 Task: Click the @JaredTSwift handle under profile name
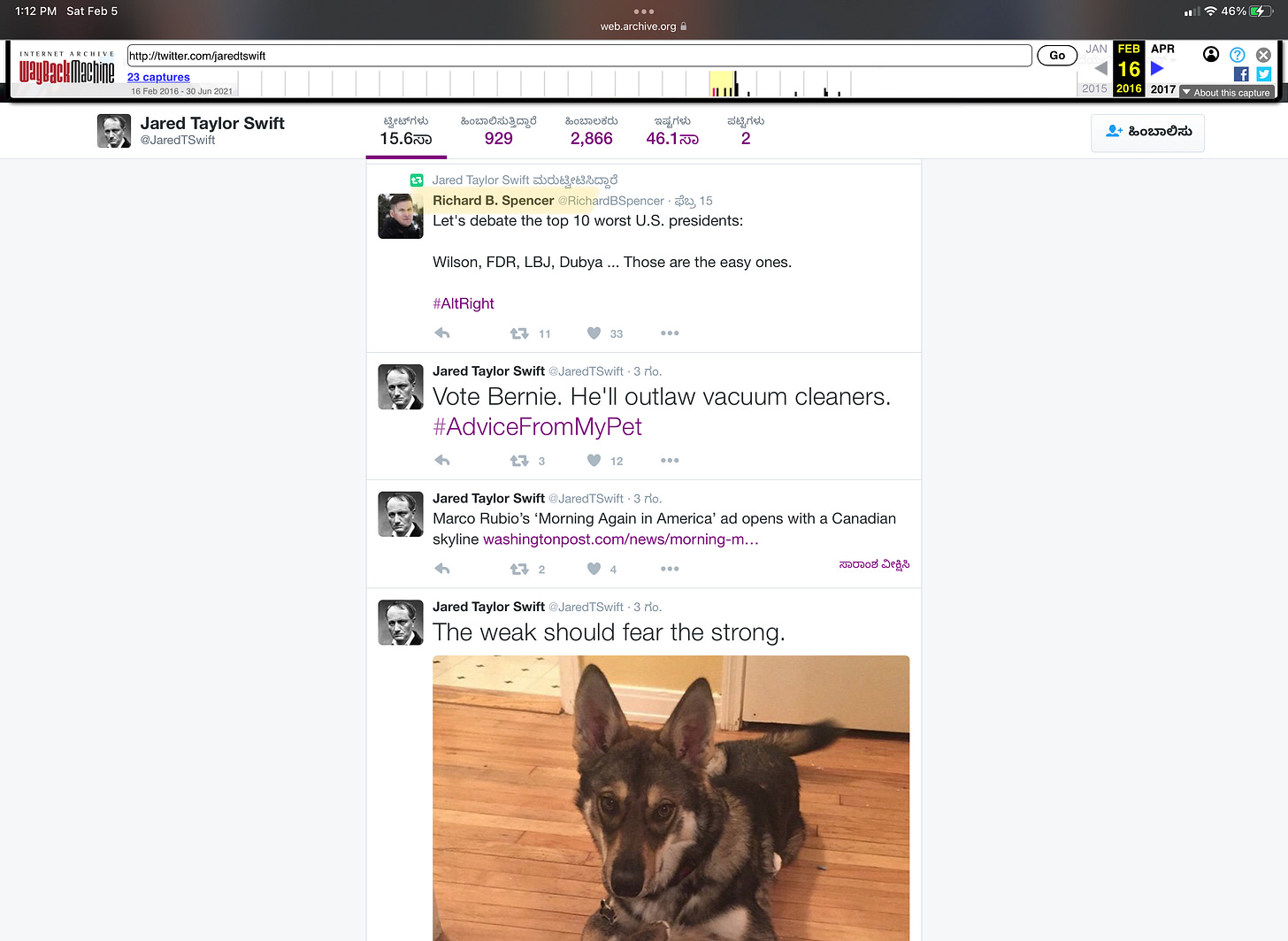[x=178, y=140]
